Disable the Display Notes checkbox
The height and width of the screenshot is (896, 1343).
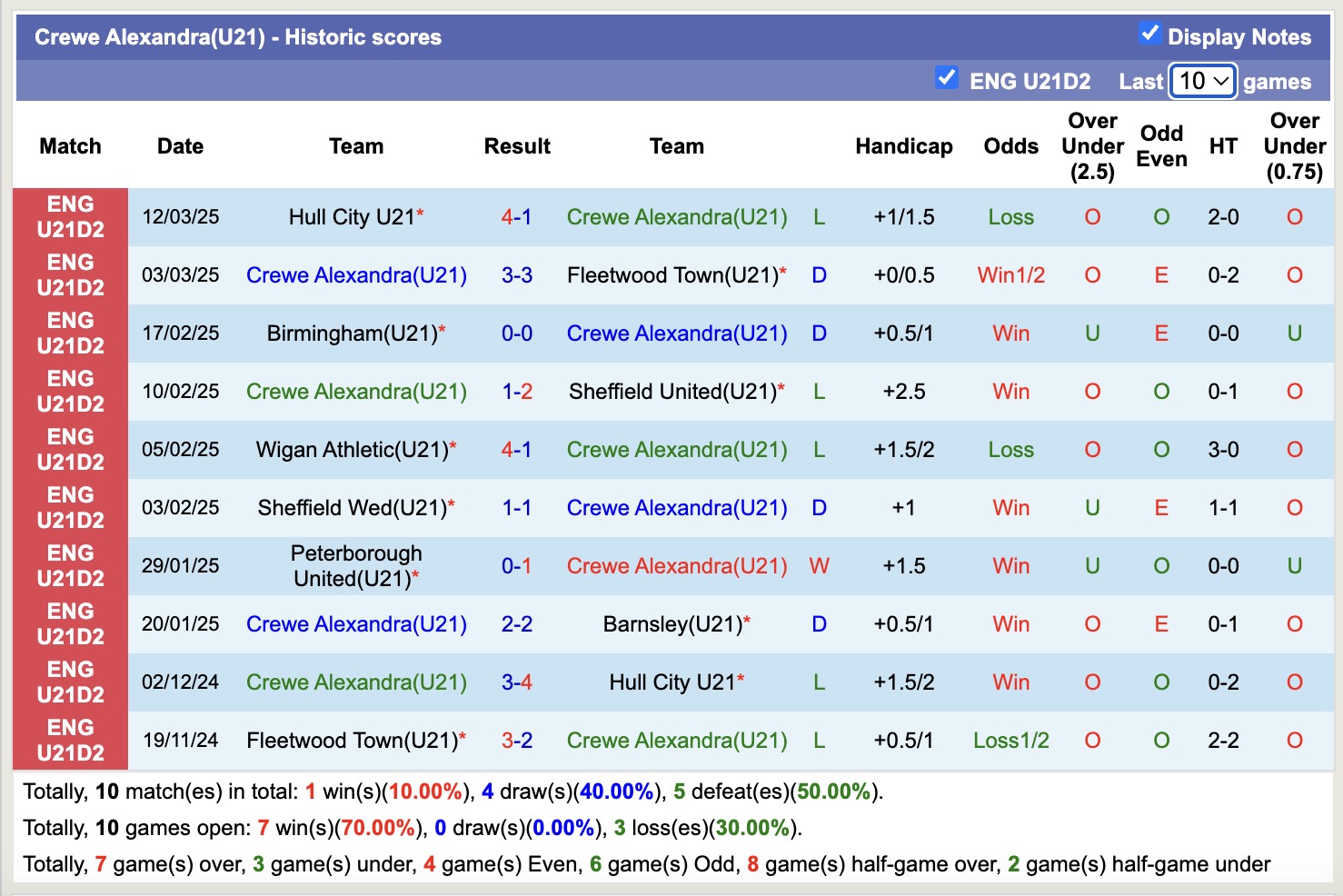tap(1150, 33)
